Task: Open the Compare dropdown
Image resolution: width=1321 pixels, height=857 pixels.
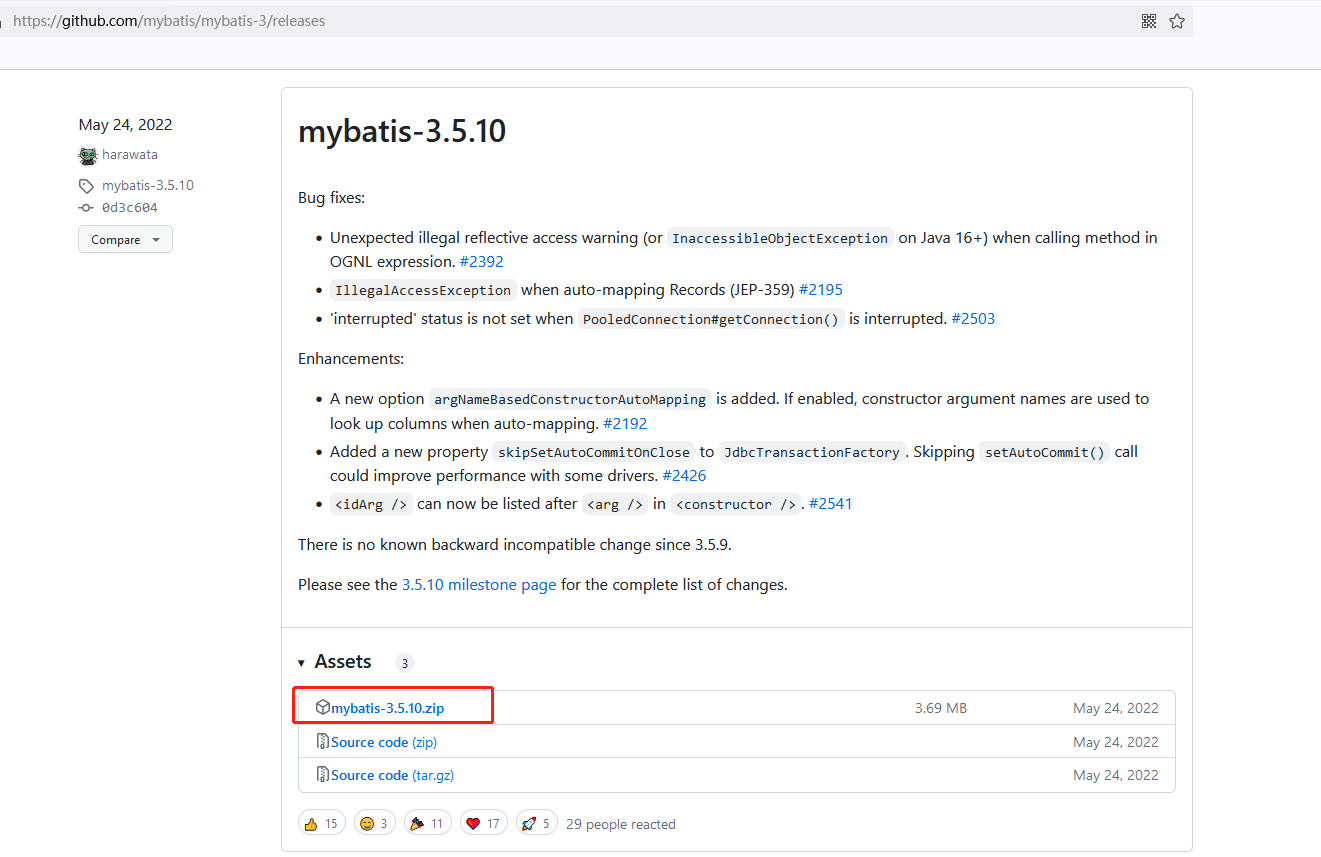Action: [x=125, y=239]
